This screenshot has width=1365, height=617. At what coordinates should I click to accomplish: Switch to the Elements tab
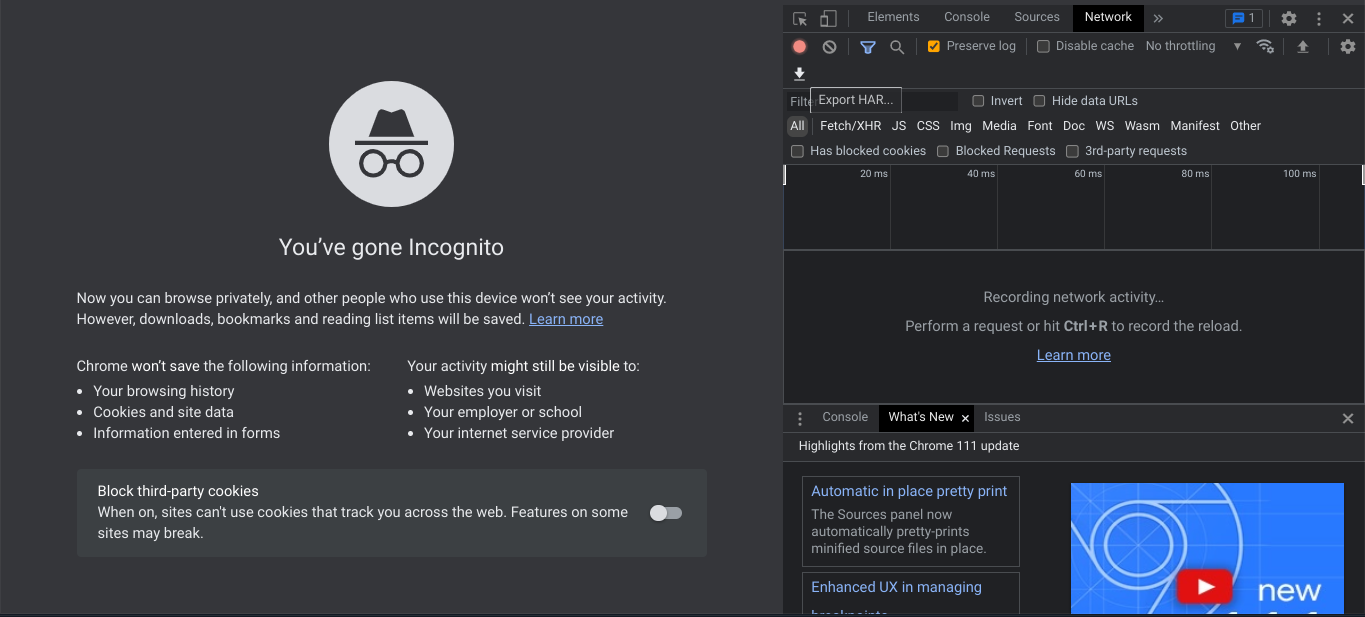893,17
